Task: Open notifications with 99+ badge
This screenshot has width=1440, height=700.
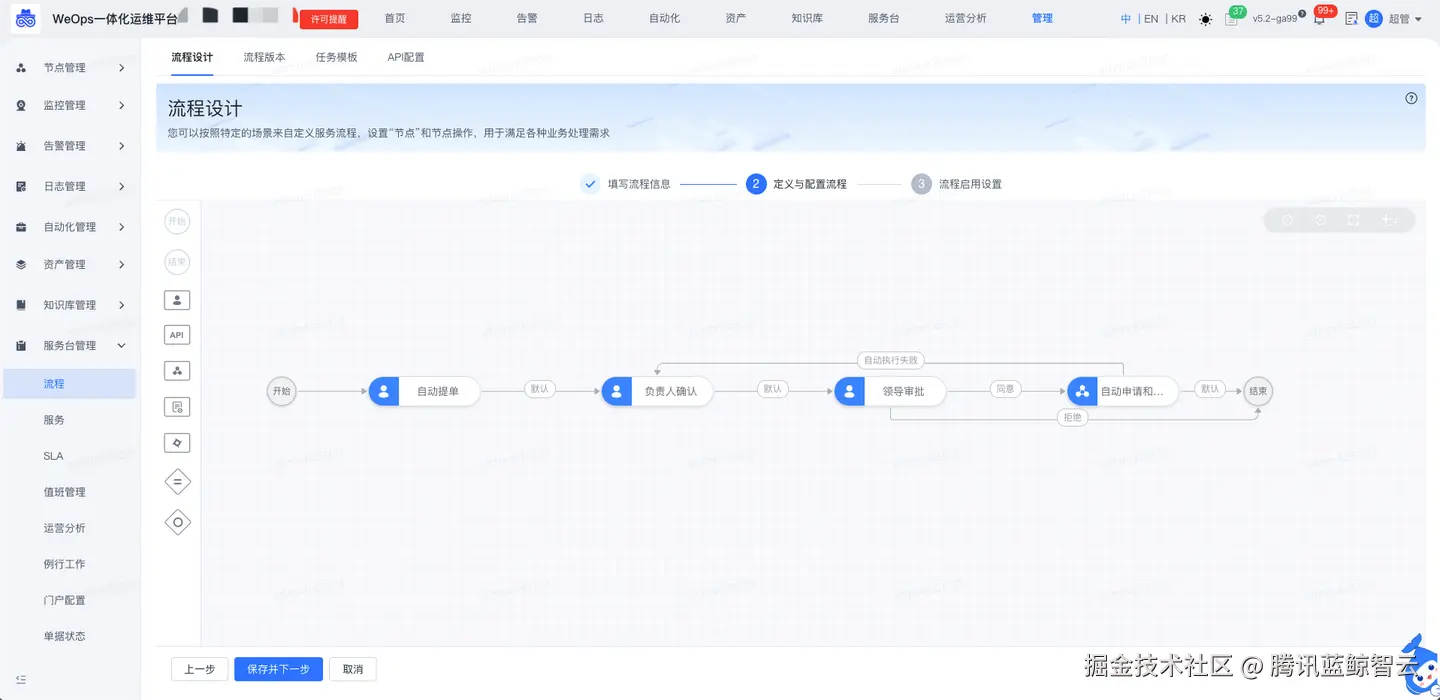Action: tap(1319, 19)
